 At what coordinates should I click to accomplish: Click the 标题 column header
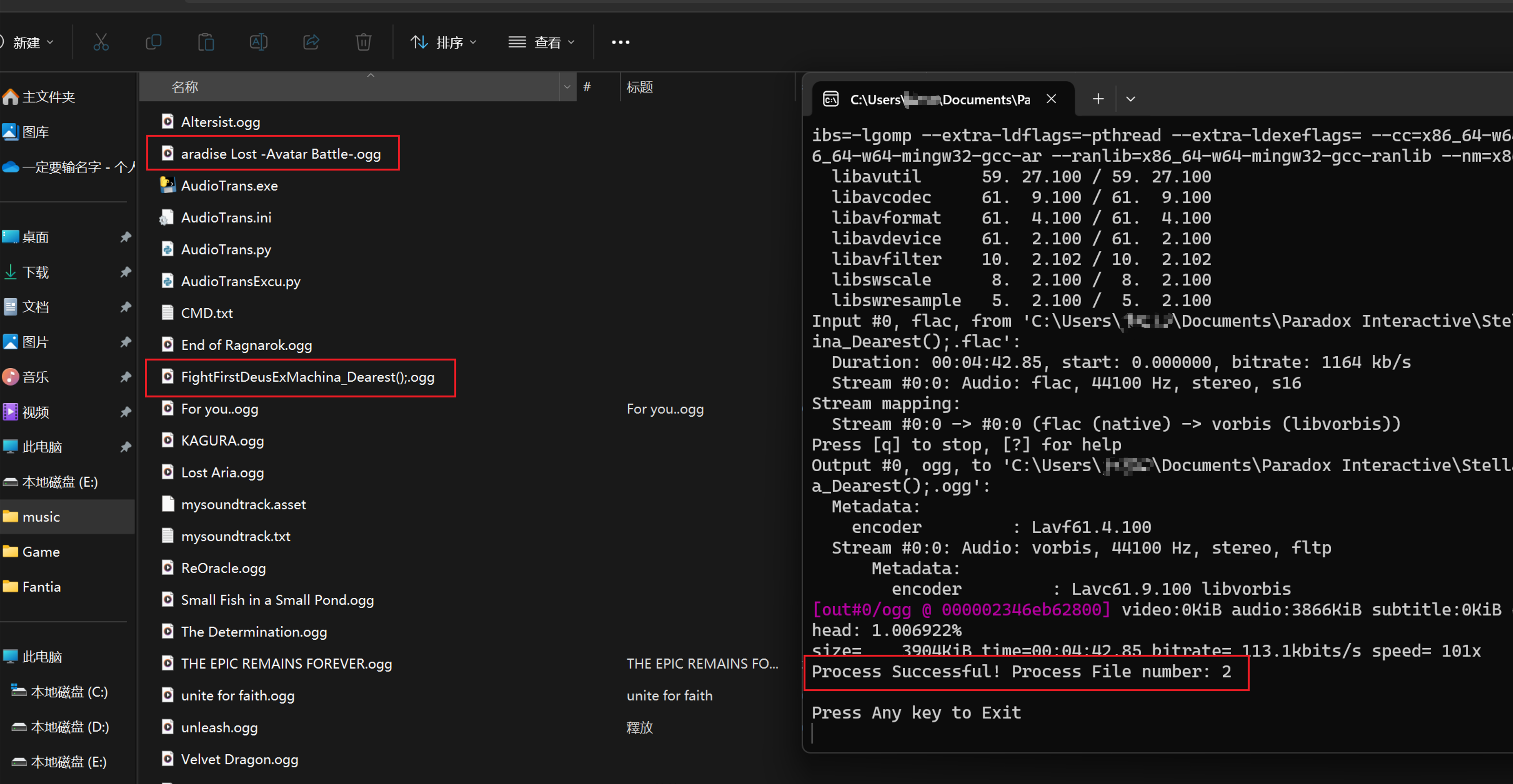coord(640,87)
